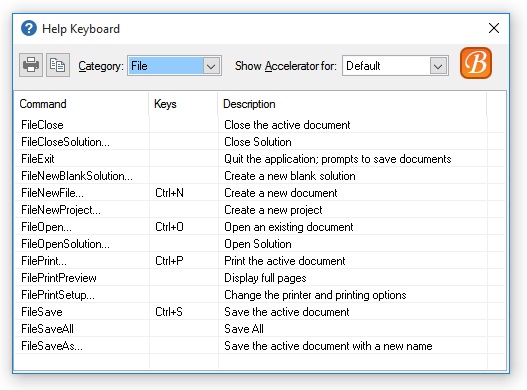Close the Help Keyboard dialog

pos(494,28)
